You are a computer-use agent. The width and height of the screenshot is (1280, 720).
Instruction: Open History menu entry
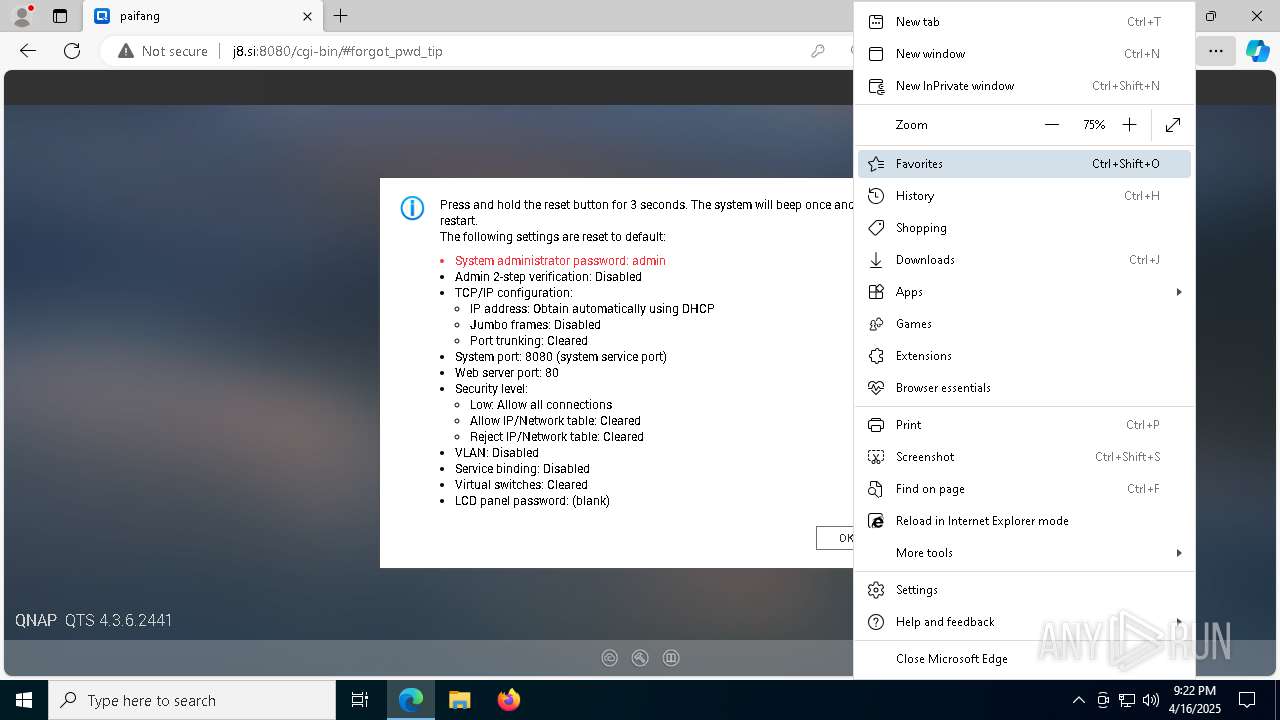coord(1024,196)
